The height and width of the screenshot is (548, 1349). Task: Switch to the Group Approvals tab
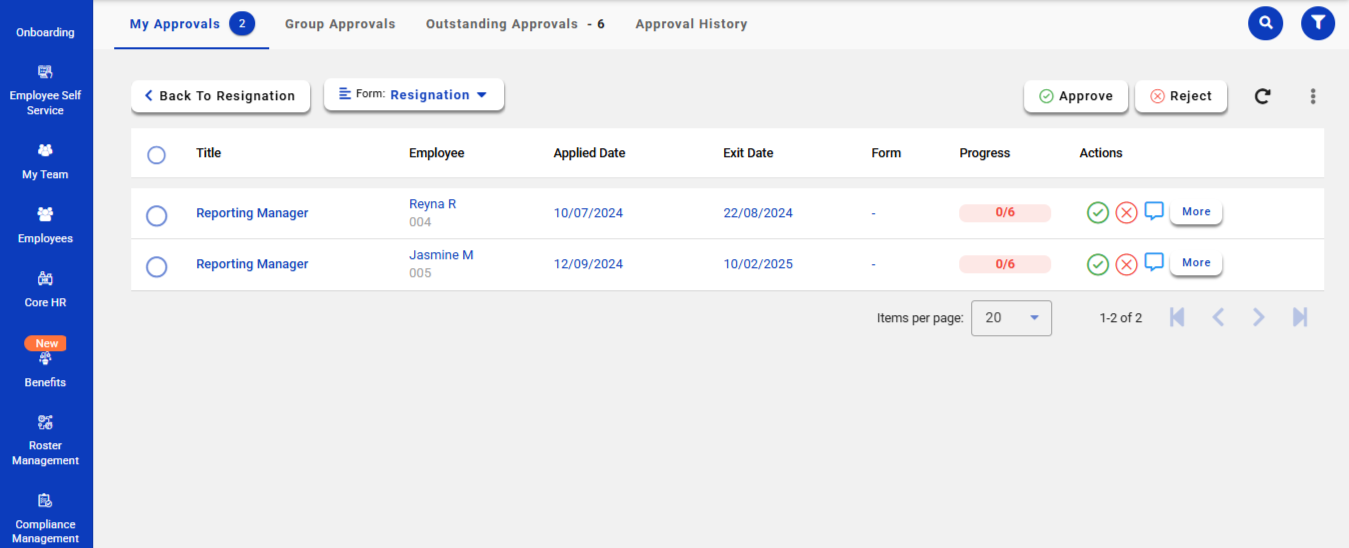[340, 24]
